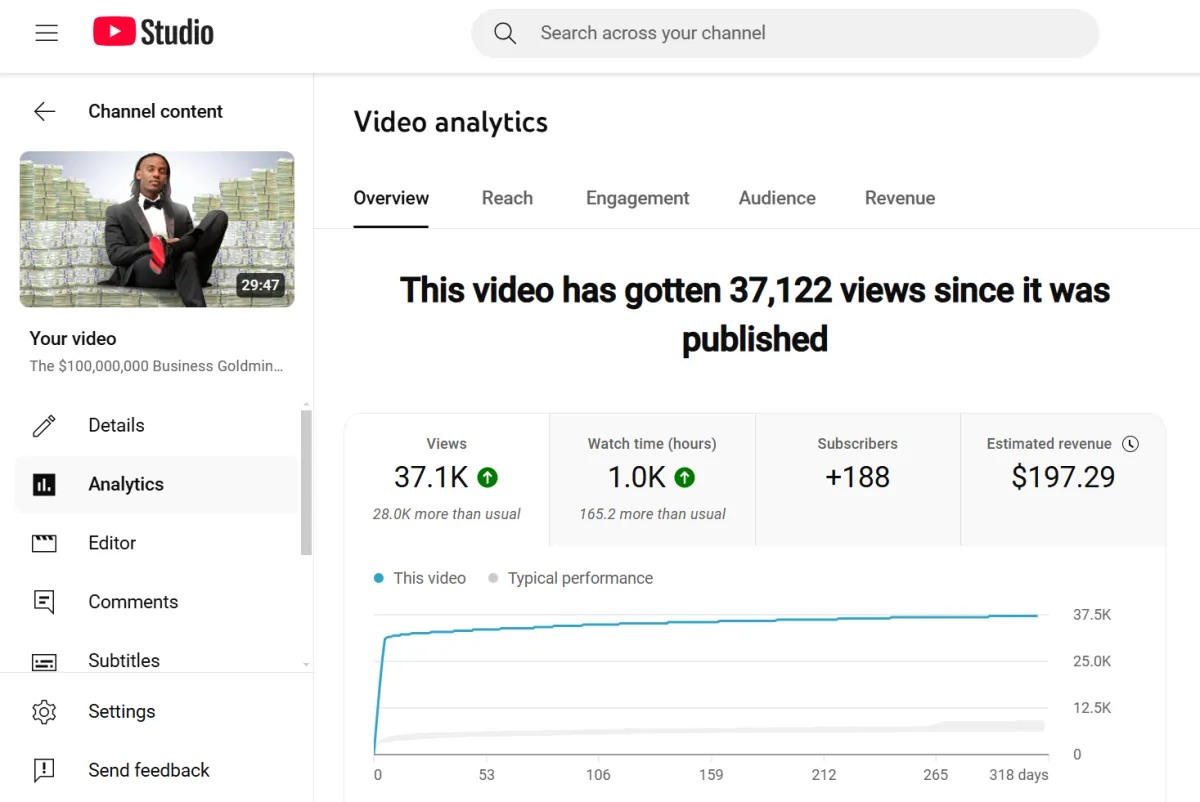Image resolution: width=1200 pixels, height=802 pixels.
Task: Open Settings from the sidebar
Action: (x=157, y=712)
